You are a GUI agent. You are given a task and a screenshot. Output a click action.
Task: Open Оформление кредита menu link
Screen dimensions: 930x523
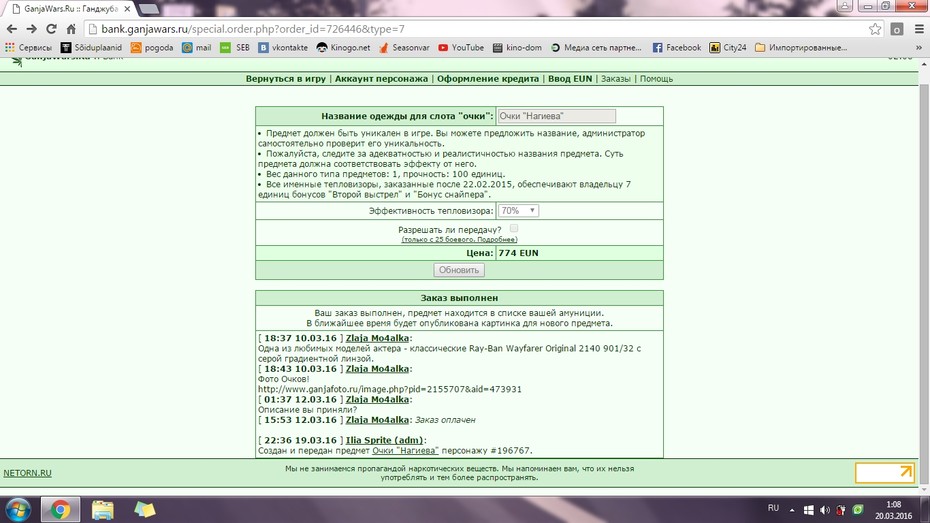click(x=488, y=78)
